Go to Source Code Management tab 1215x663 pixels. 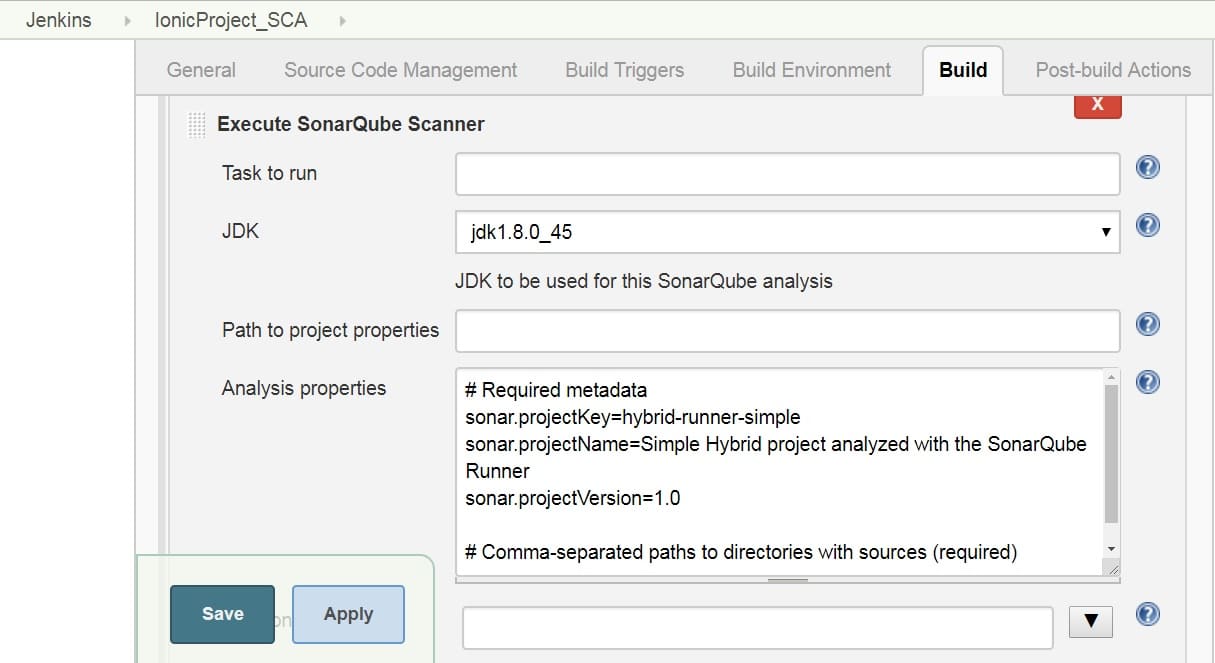[x=400, y=70]
